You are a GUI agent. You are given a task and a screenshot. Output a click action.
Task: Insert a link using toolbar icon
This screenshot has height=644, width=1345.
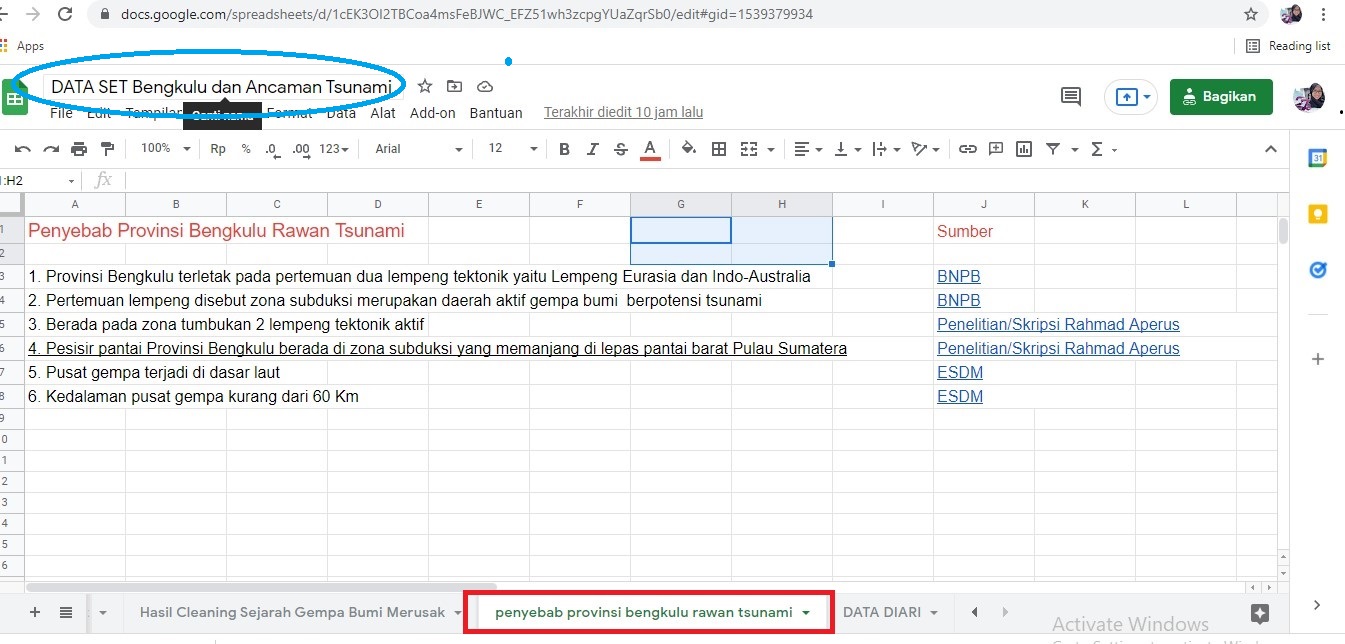967,149
